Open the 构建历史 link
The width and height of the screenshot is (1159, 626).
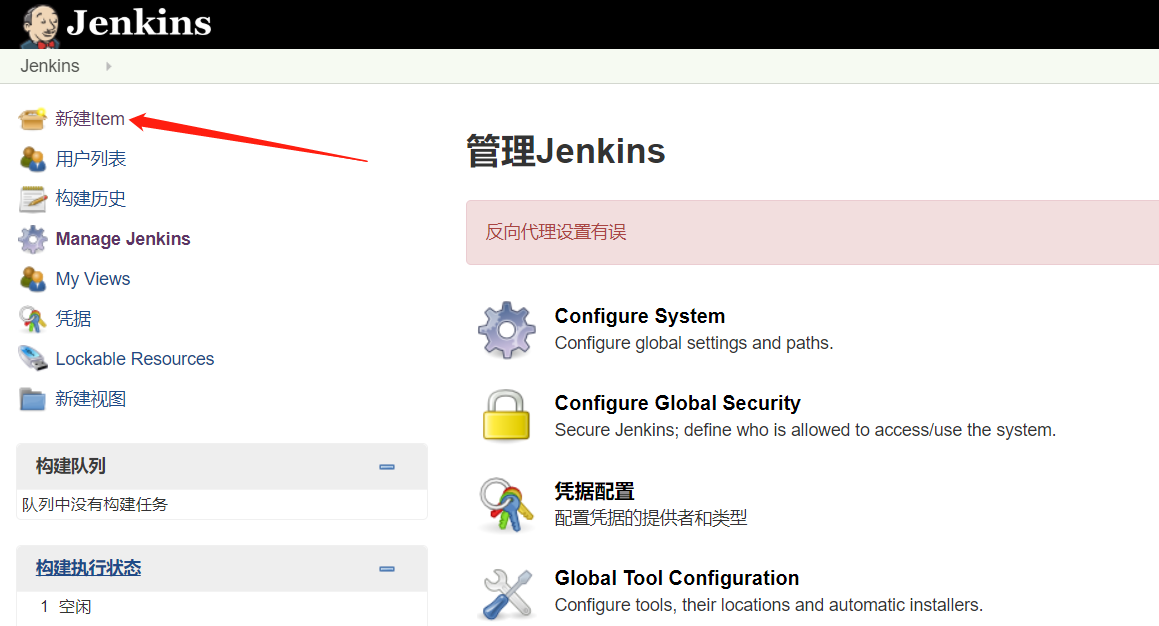click(90, 198)
